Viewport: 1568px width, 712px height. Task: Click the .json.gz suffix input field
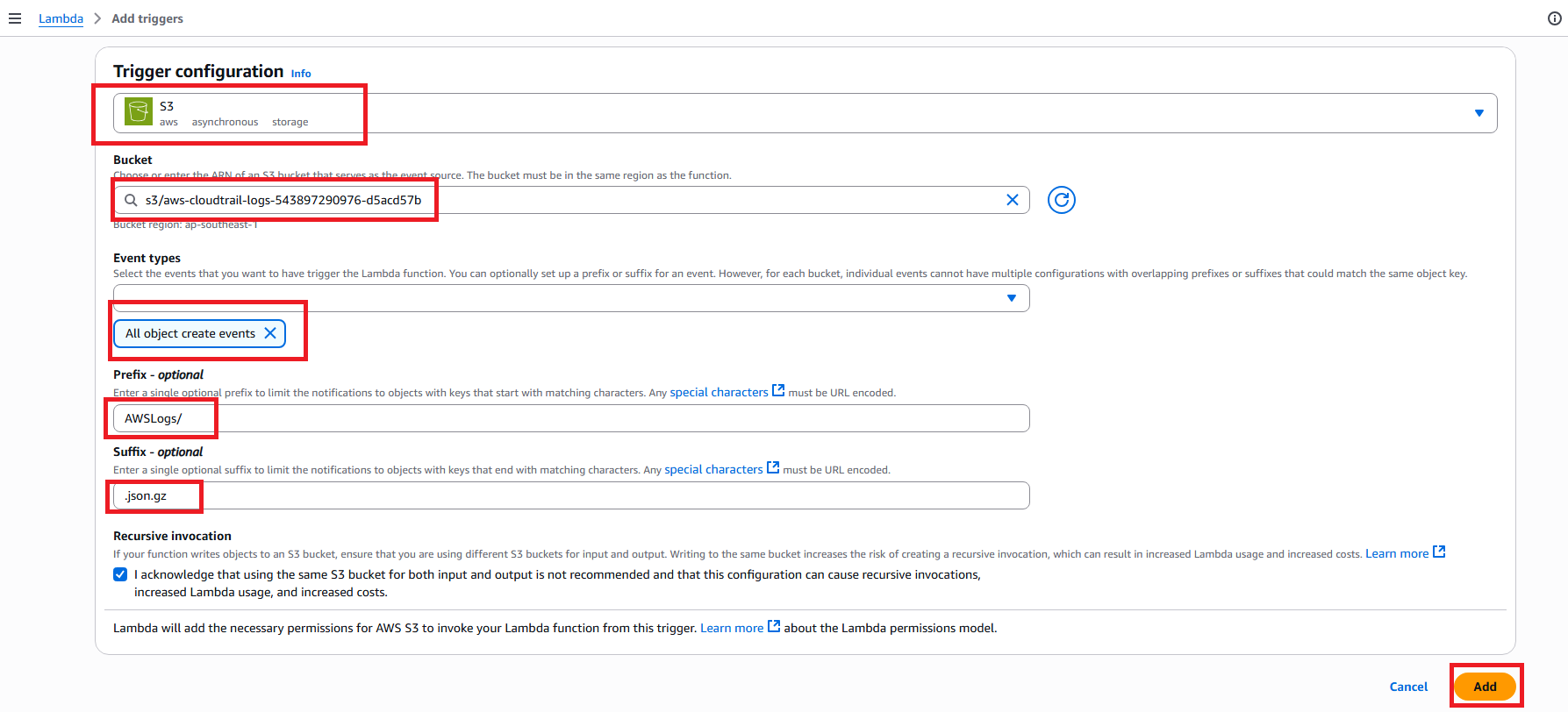571,495
